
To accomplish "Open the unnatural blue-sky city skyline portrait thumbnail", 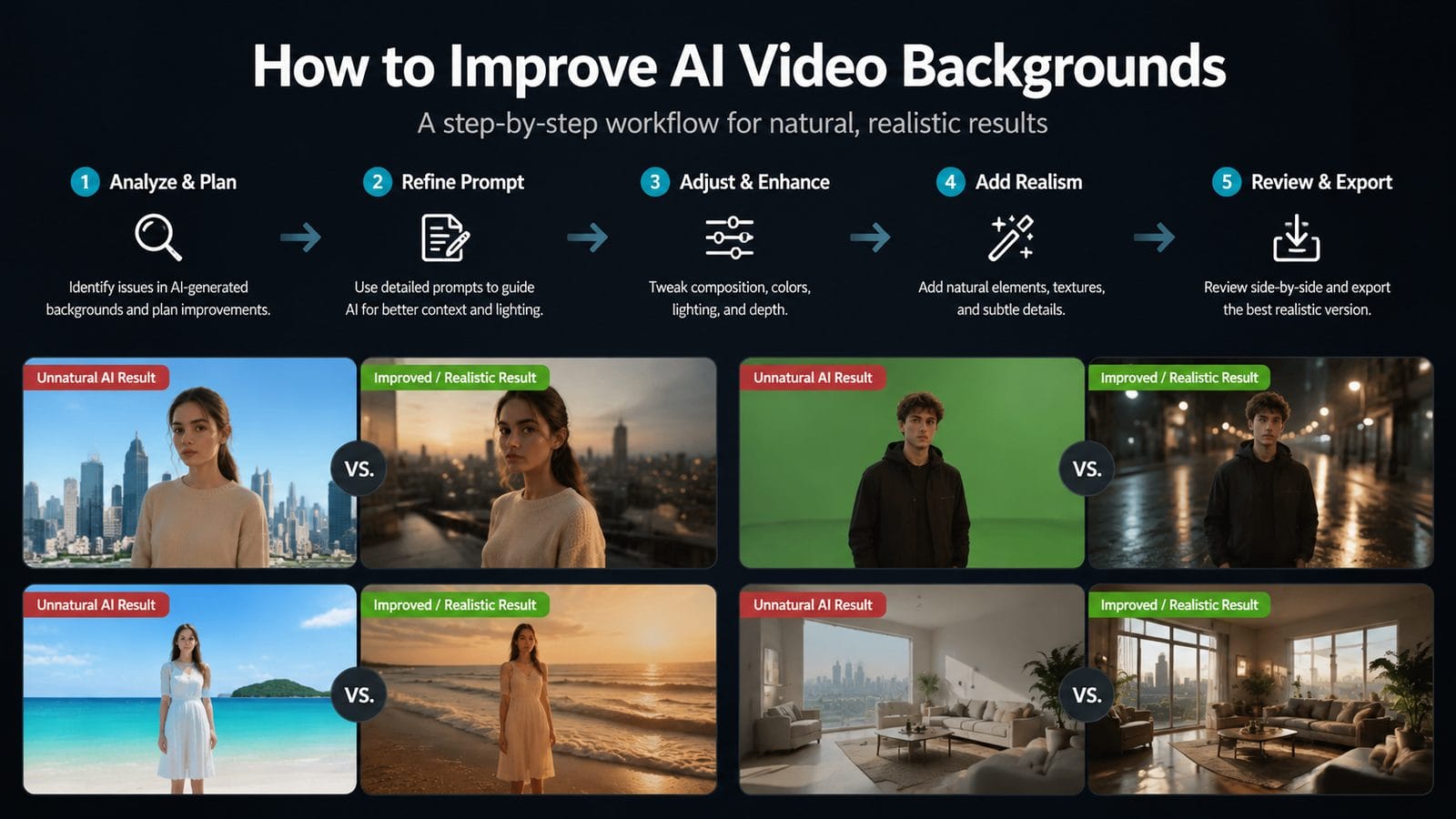I will click(189, 462).
